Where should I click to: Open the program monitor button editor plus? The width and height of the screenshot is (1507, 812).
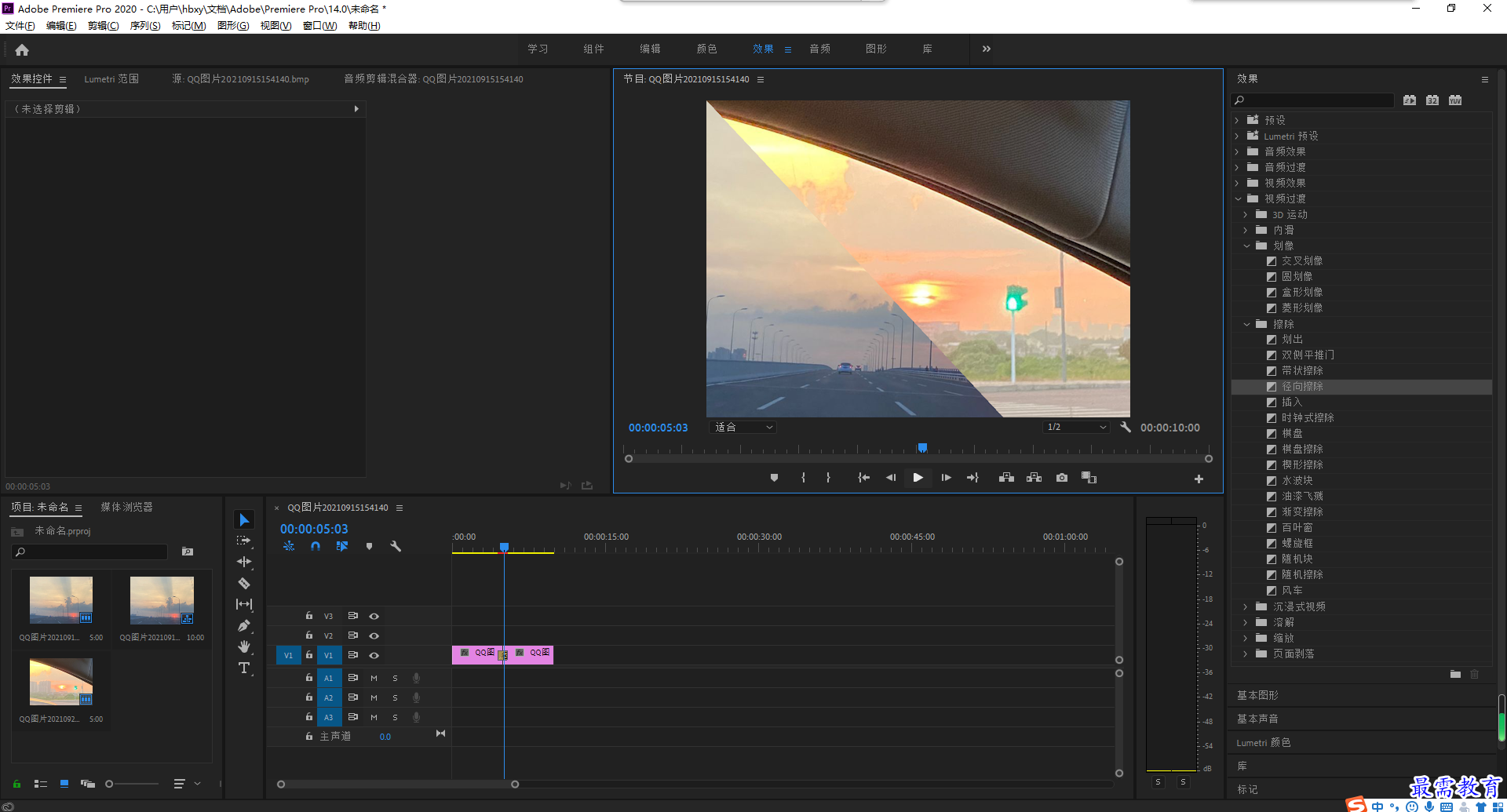[x=1199, y=479]
